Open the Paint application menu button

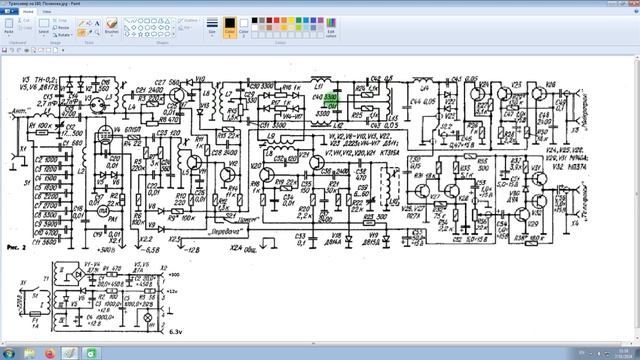[x=9, y=11]
